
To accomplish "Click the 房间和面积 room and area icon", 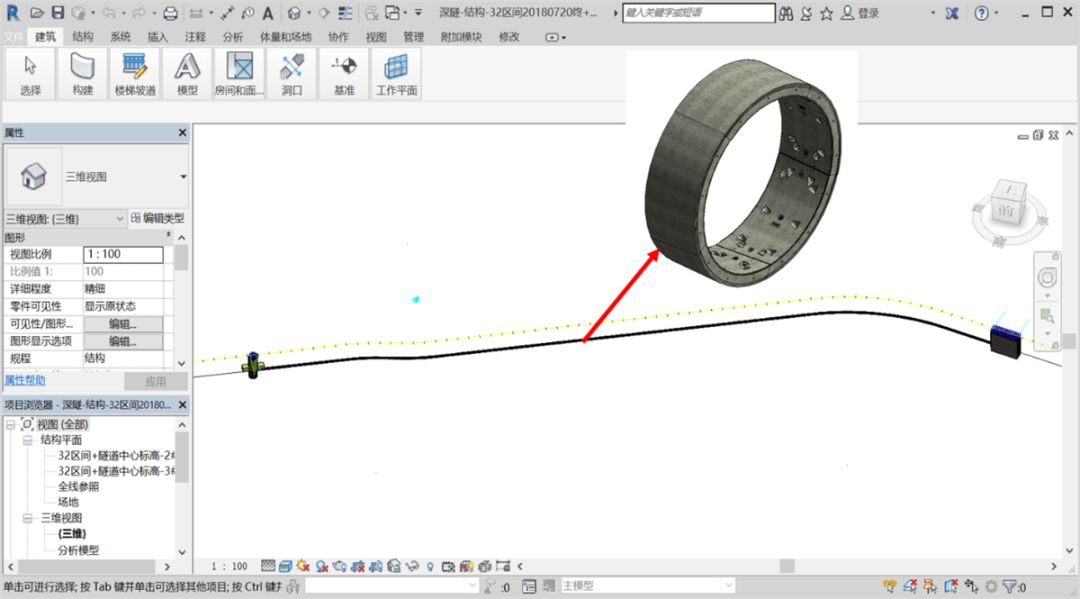I will pyautogui.click(x=239, y=73).
